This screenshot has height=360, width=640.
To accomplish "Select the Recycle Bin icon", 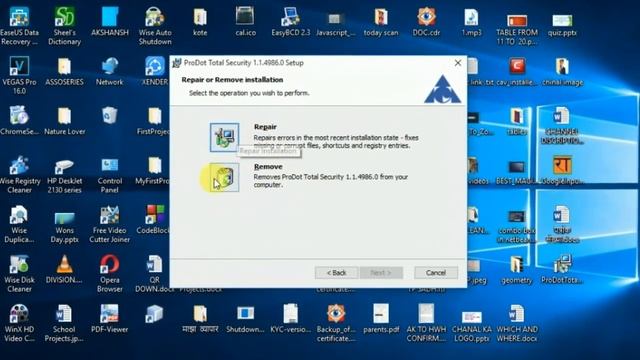I will (110, 116).
